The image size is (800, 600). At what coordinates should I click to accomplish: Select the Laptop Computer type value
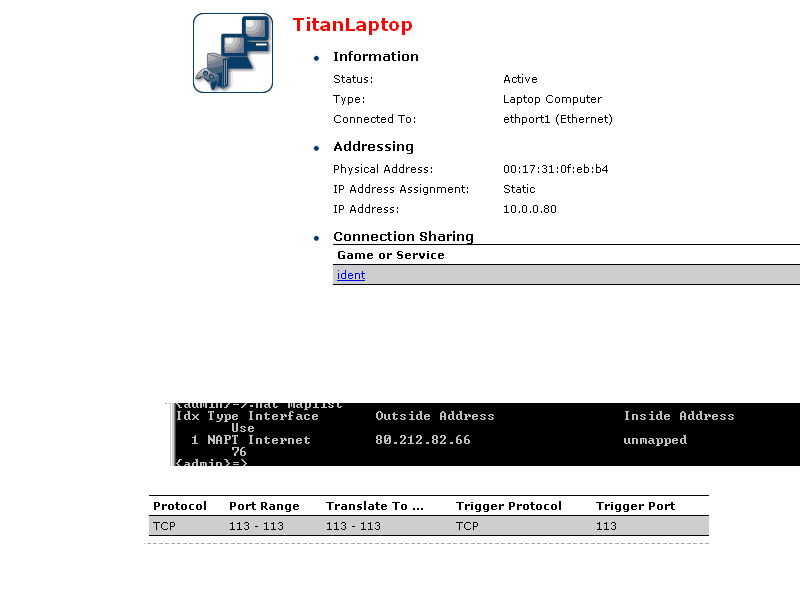coord(553,99)
